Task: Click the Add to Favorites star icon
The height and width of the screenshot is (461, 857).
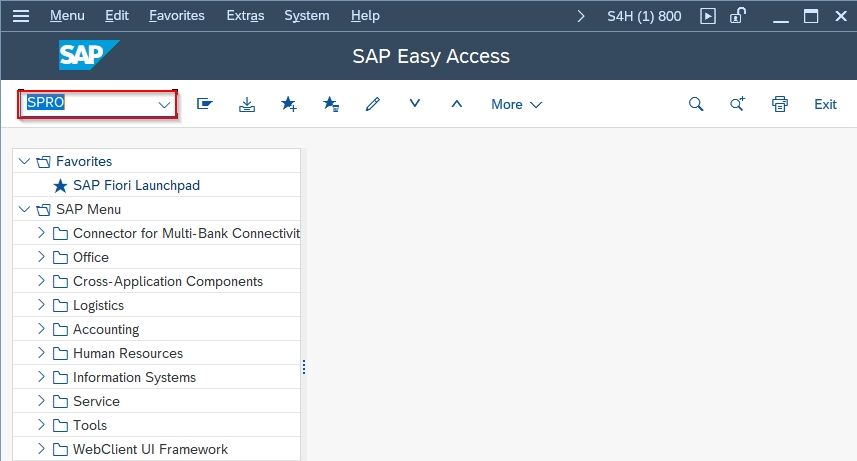Action: tap(289, 103)
